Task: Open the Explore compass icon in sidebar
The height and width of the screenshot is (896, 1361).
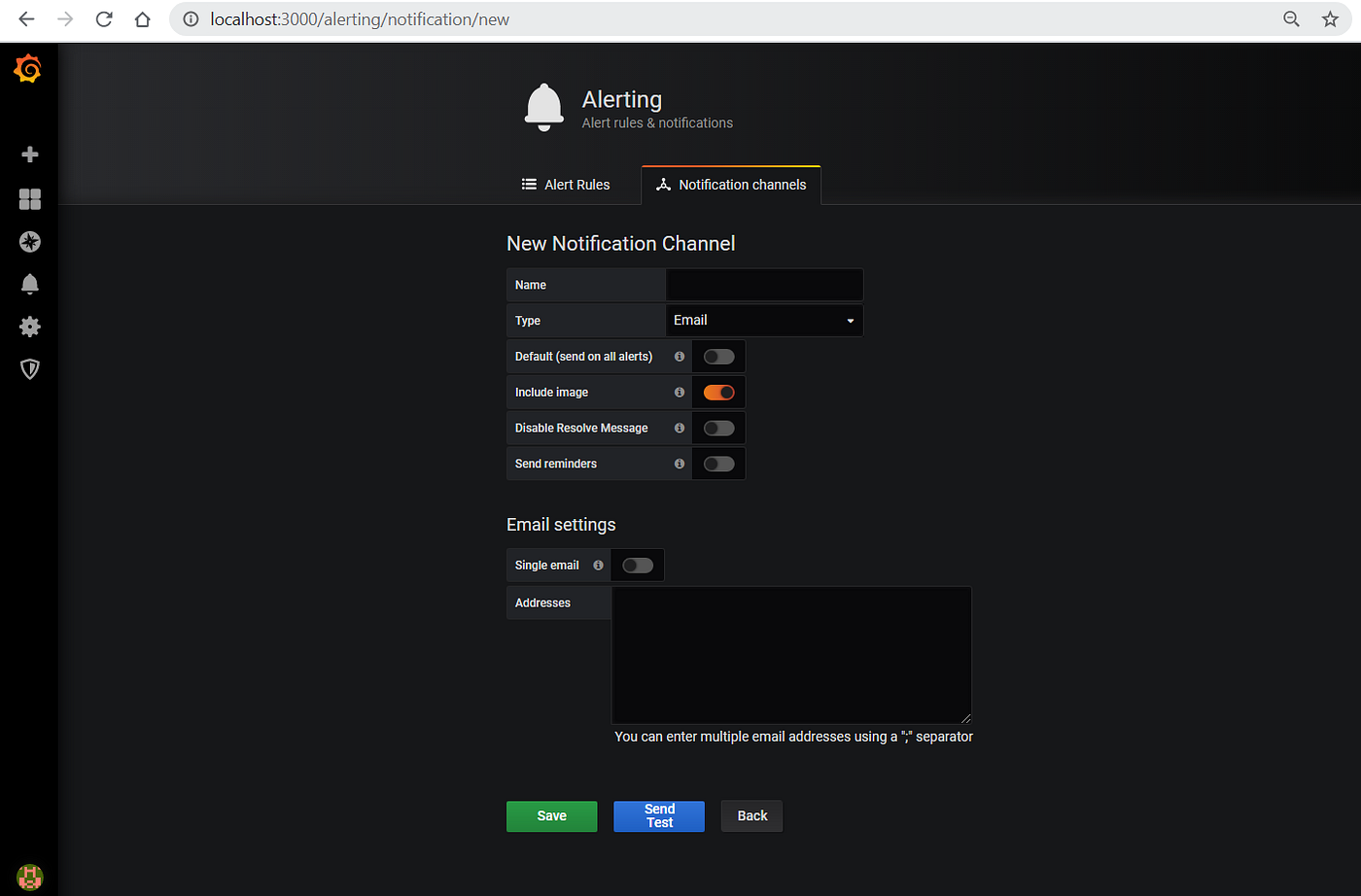Action: point(30,242)
